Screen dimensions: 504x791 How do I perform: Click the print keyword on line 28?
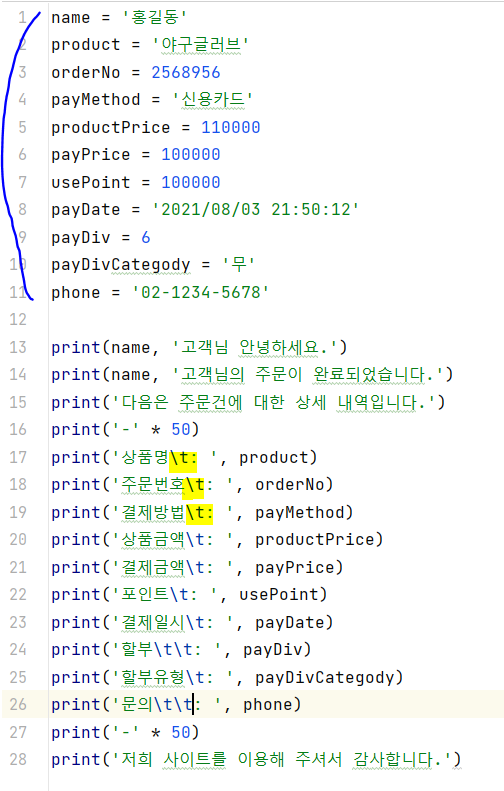(76, 760)
